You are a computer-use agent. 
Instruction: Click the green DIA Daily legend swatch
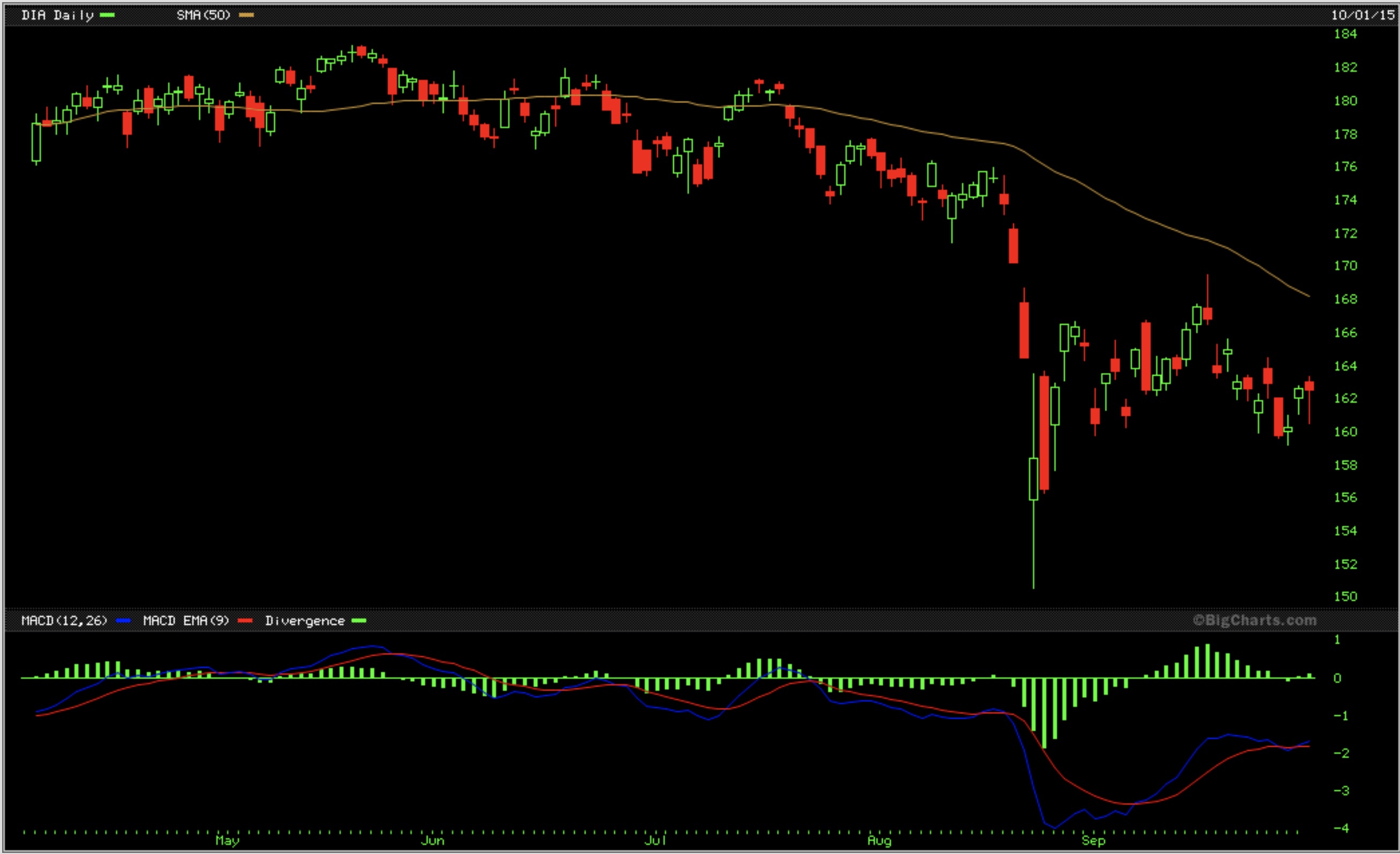pyautogui.click(x=107, y=16)
